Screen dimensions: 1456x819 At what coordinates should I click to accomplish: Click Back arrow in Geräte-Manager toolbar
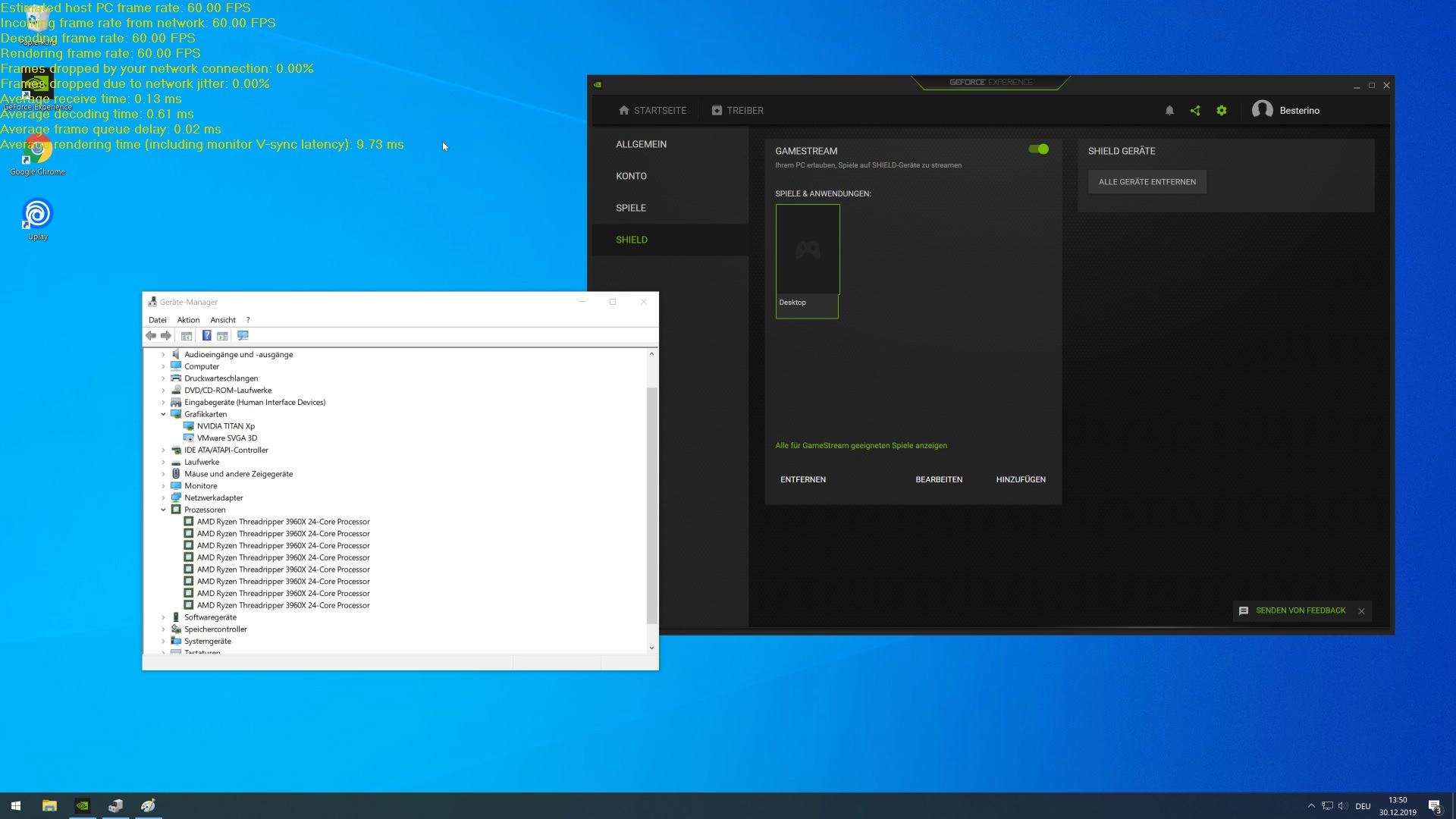click(x=151, y=336)
